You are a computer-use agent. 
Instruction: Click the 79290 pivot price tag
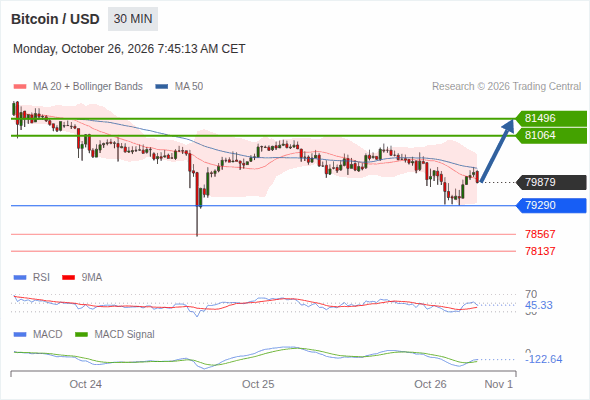point(552,205)
